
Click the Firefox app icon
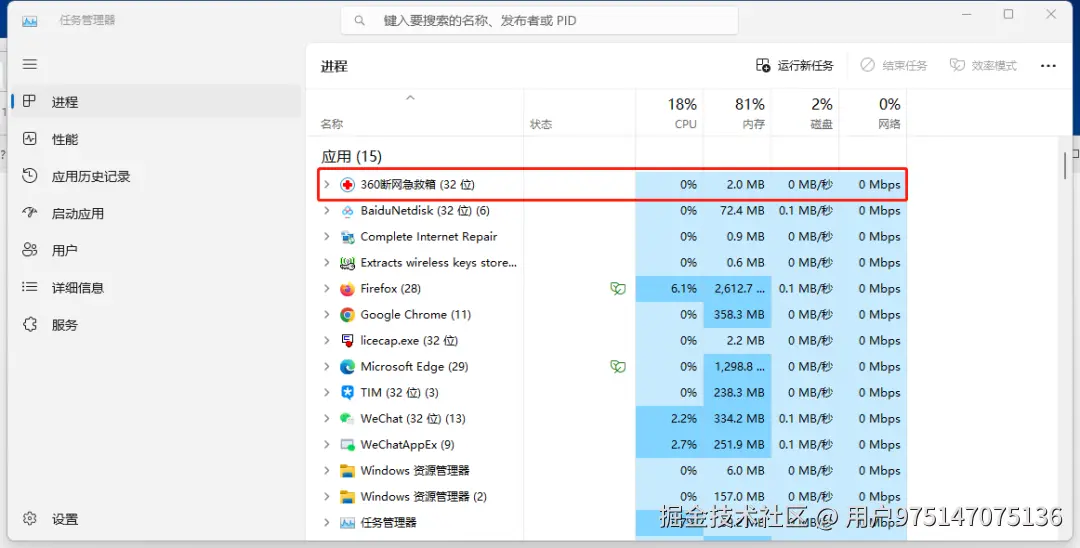tap(347, 288)
